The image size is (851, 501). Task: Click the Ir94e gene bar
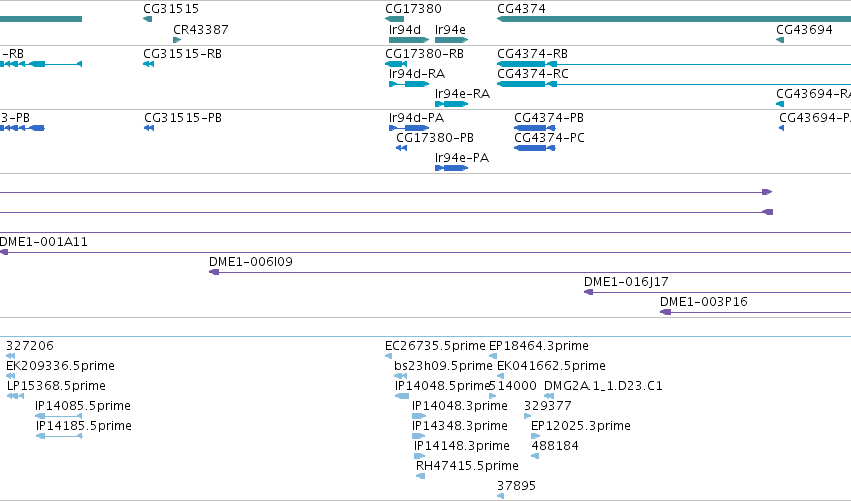pos(452,40)
